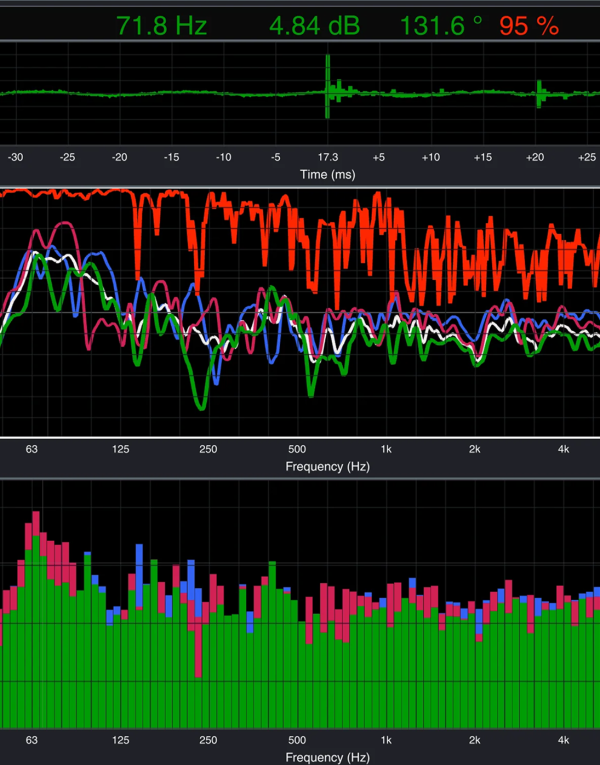Select the 17.3 delay marker on time axis

click(x=327, y=157)
